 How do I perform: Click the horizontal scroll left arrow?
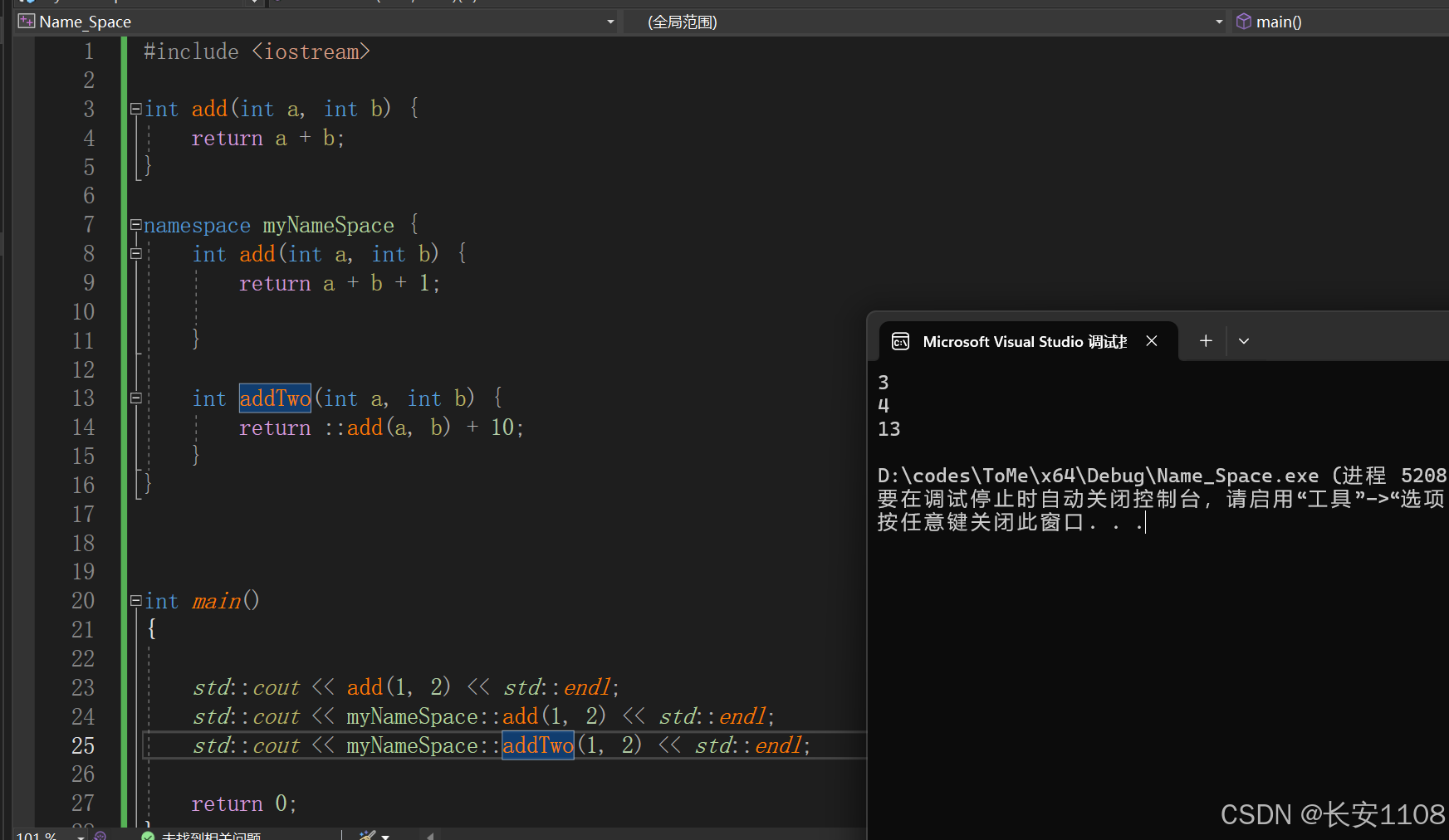click(430, 836)
